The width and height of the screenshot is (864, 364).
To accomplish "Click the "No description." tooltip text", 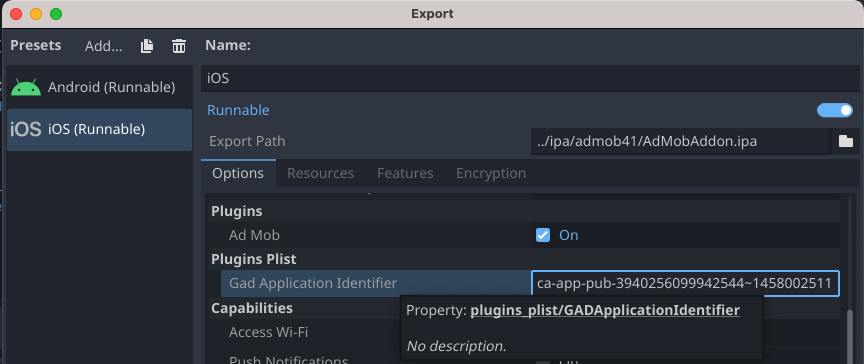I will click(456, 346).
